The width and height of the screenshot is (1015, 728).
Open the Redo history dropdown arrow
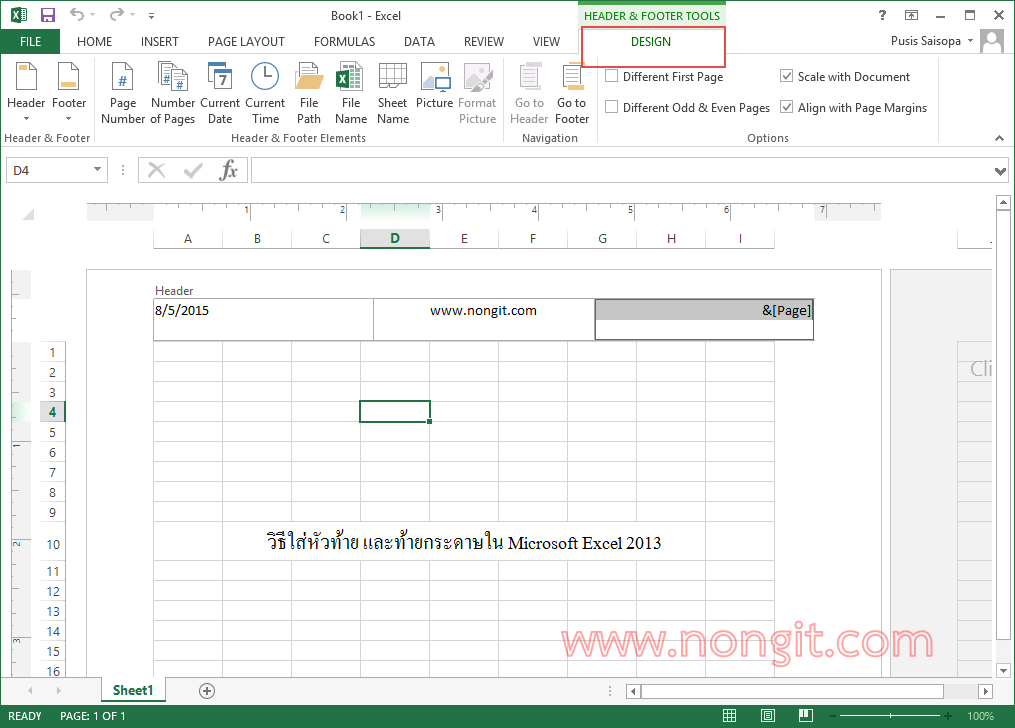pos(132,15)
